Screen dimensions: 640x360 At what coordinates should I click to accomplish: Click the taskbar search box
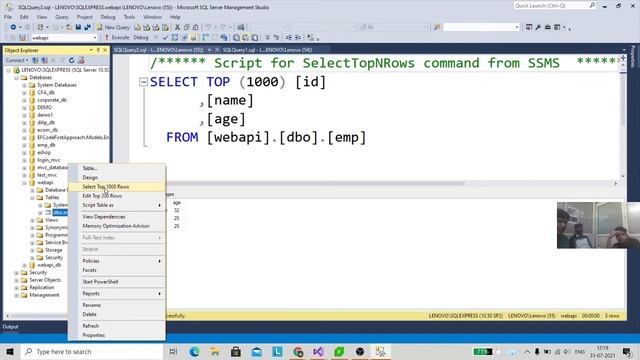pos(92,351)
